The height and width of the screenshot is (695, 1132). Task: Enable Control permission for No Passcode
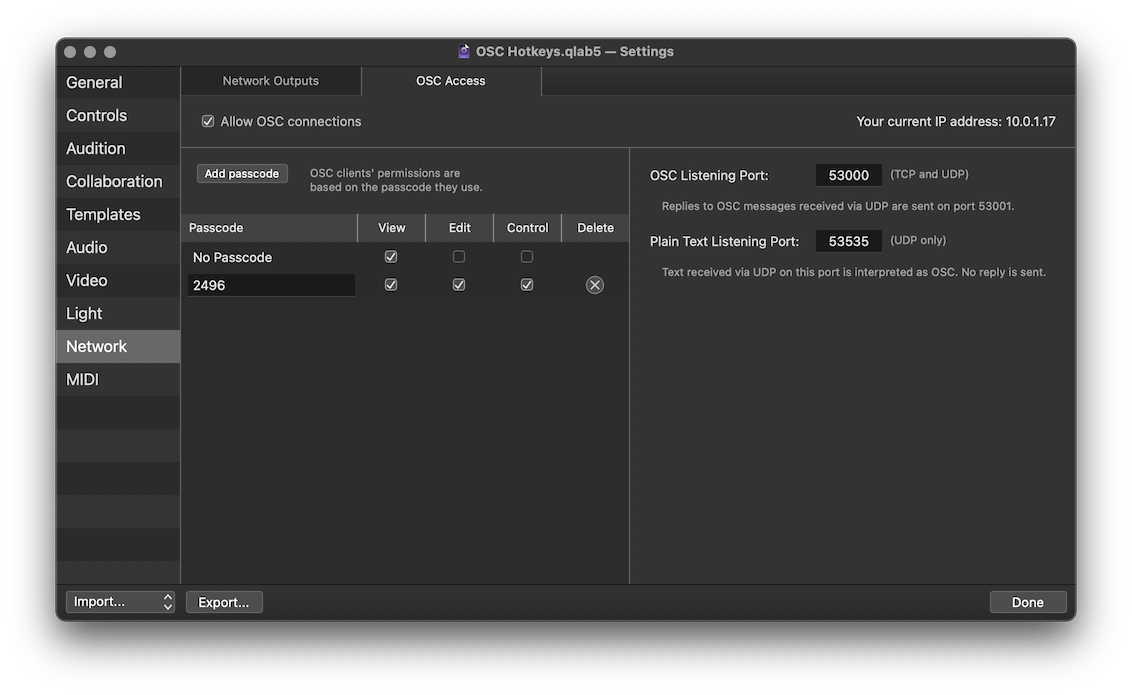527,257
